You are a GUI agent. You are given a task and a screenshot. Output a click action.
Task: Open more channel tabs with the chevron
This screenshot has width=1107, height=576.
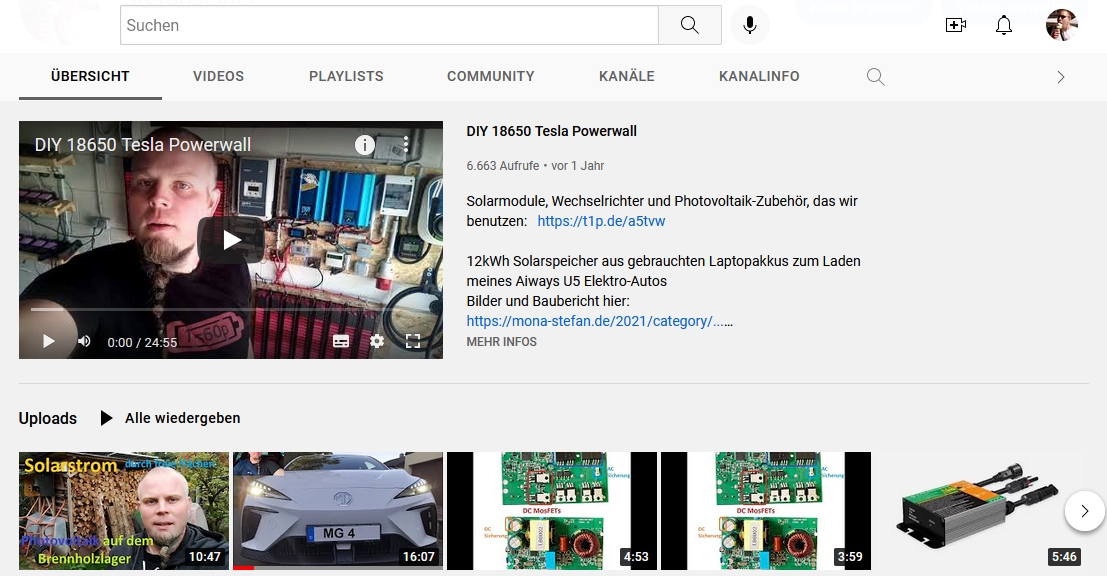coord(1061,76)
